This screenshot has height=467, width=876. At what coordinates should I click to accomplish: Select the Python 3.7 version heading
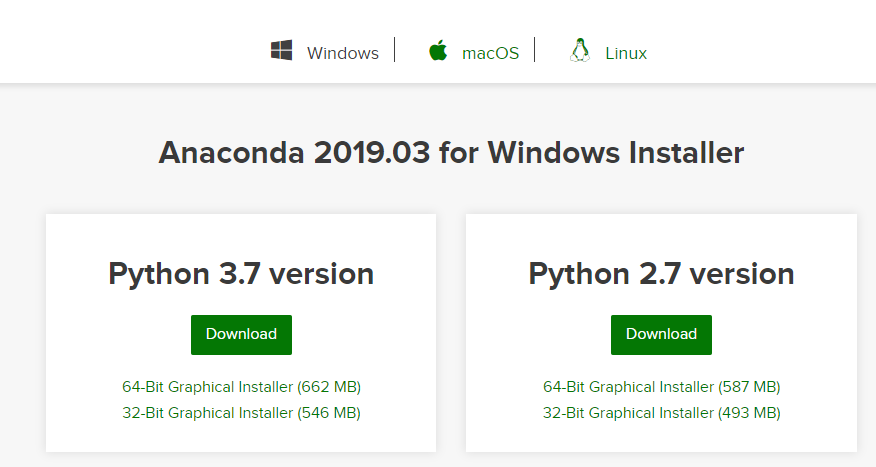[241, 274]
